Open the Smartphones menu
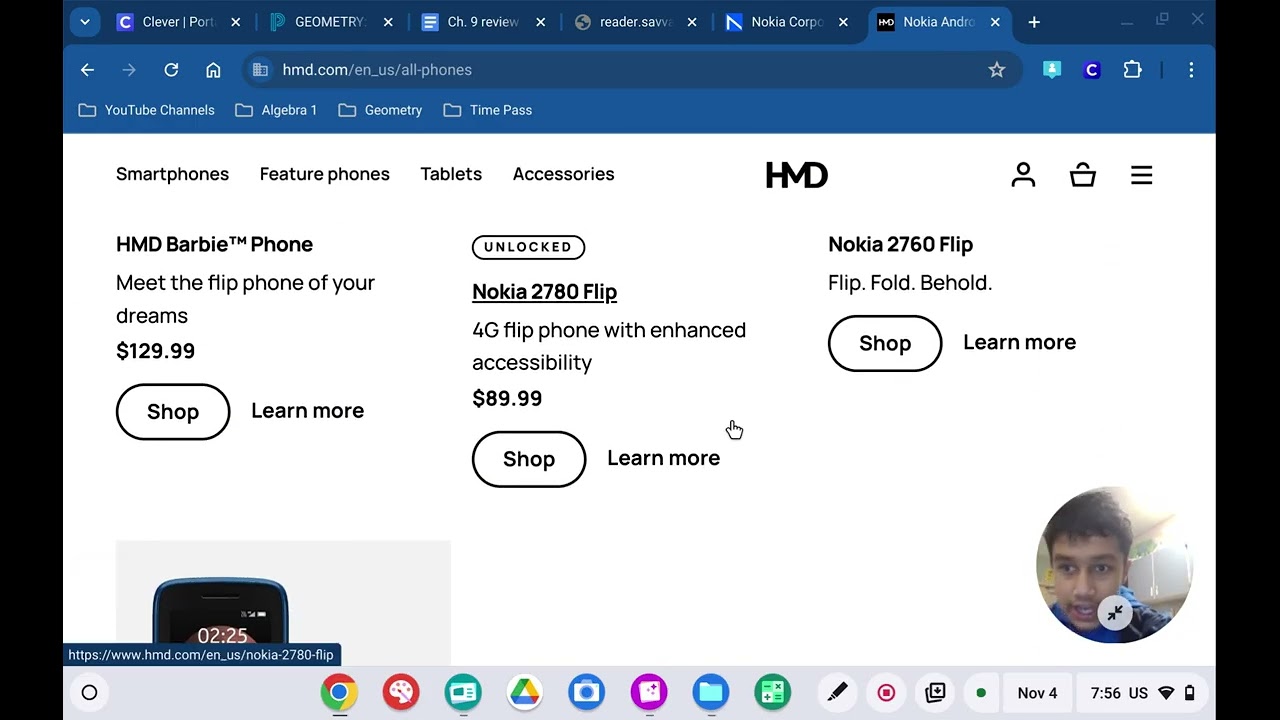1280x720 pixels. coord(172,174)
